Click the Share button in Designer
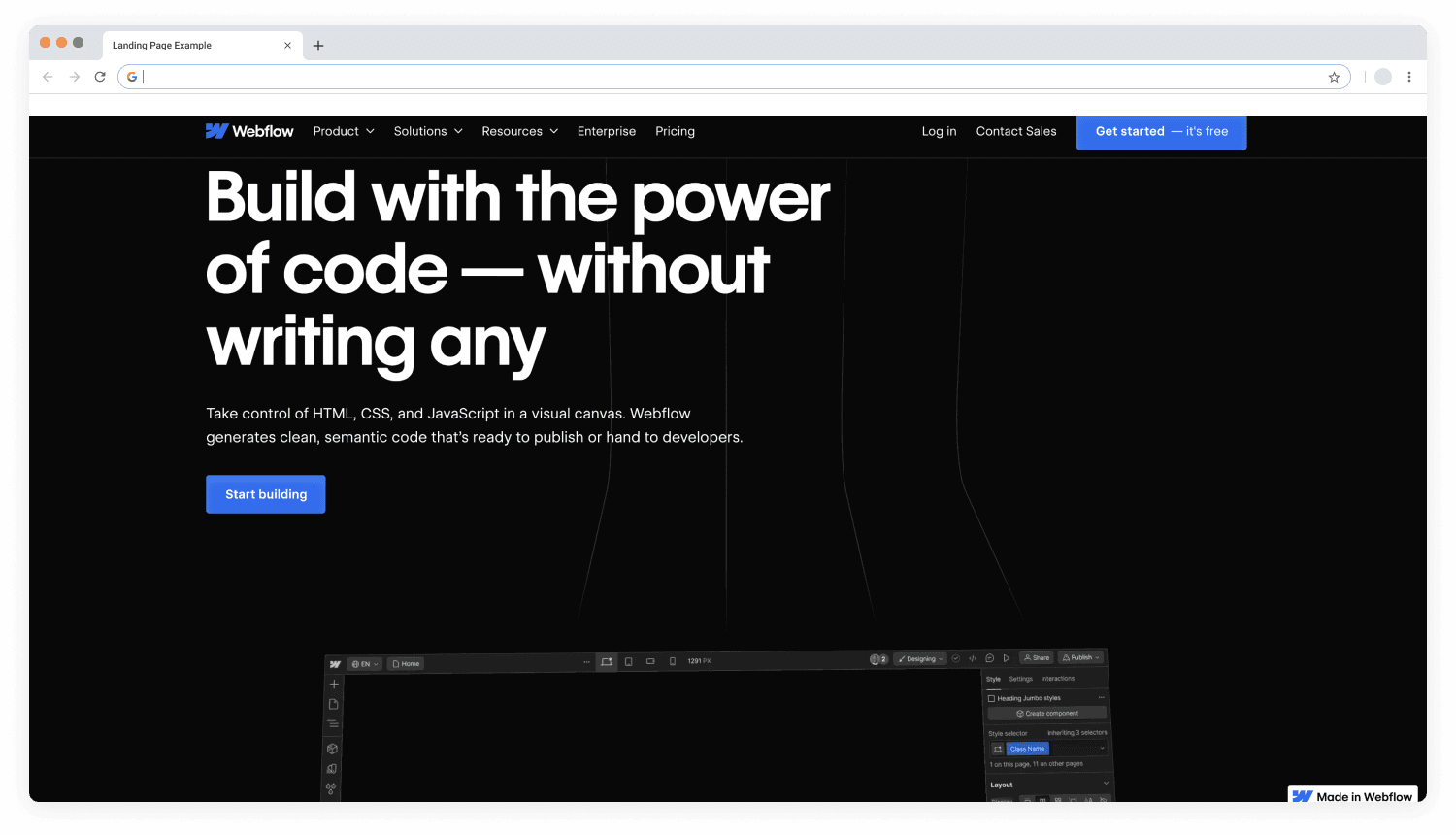 pos(1037,658)
